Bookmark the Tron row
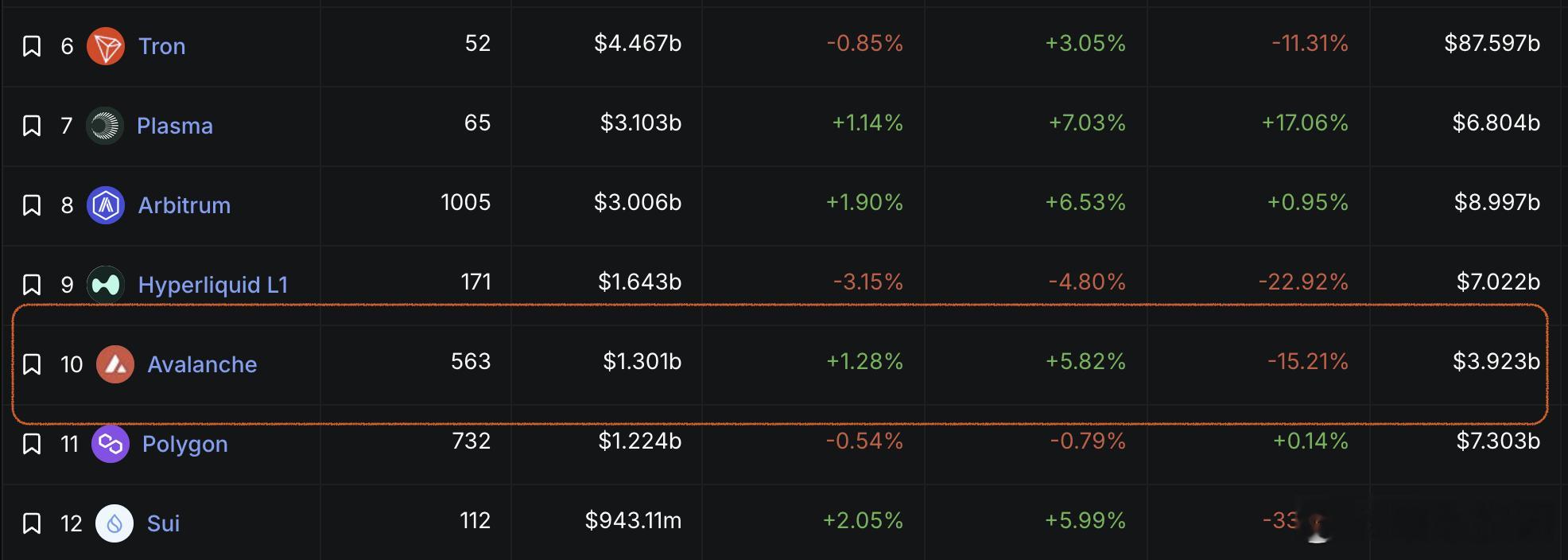The width and height of the screenshot is (1568, 560). click(32, 45)
